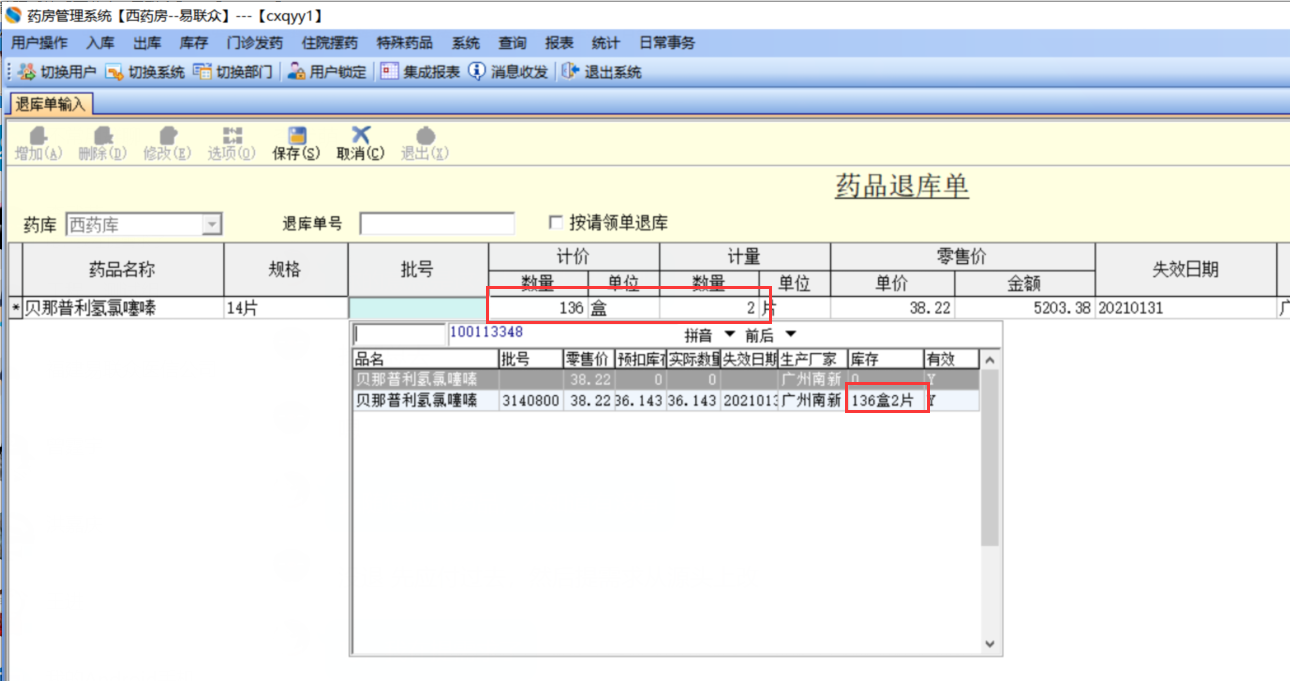The image size is (1290, 681).
Task: Open the 入库 menu
Action: click(100, 43)
